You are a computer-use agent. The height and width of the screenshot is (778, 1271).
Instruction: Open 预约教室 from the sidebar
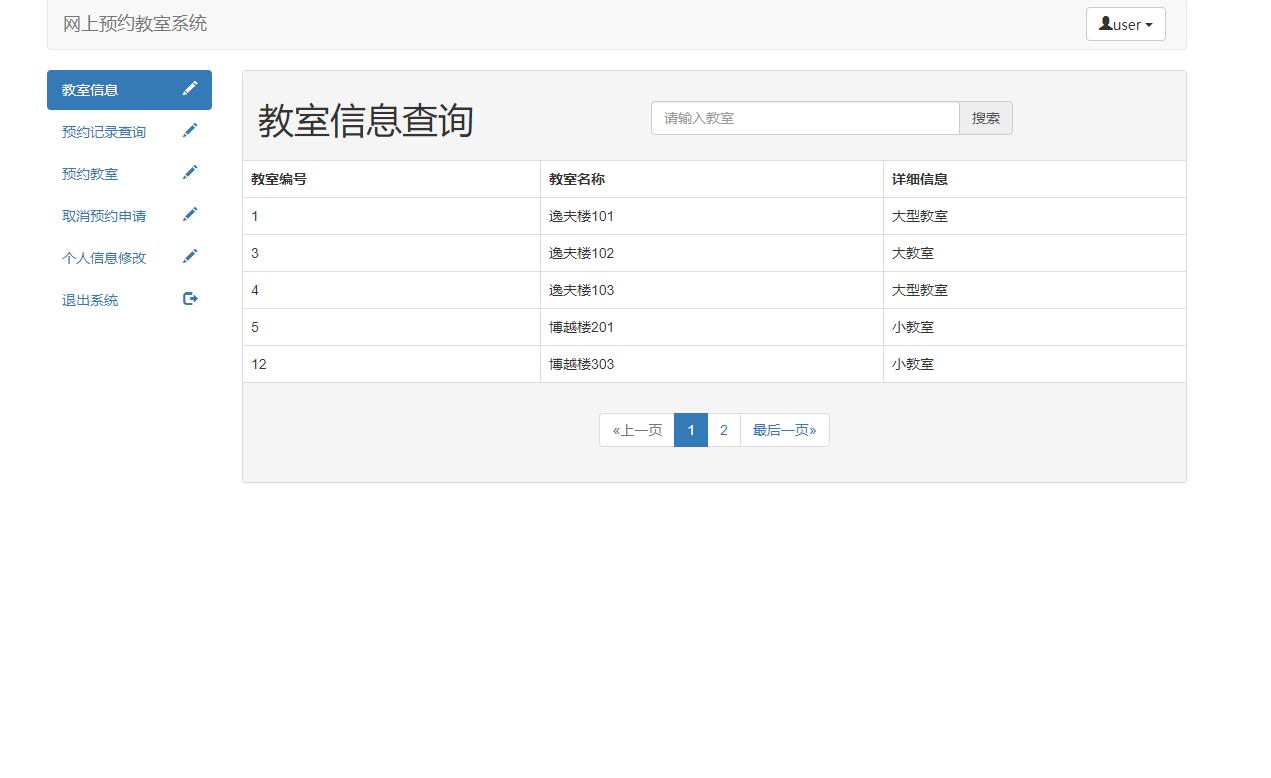point(89,173)
